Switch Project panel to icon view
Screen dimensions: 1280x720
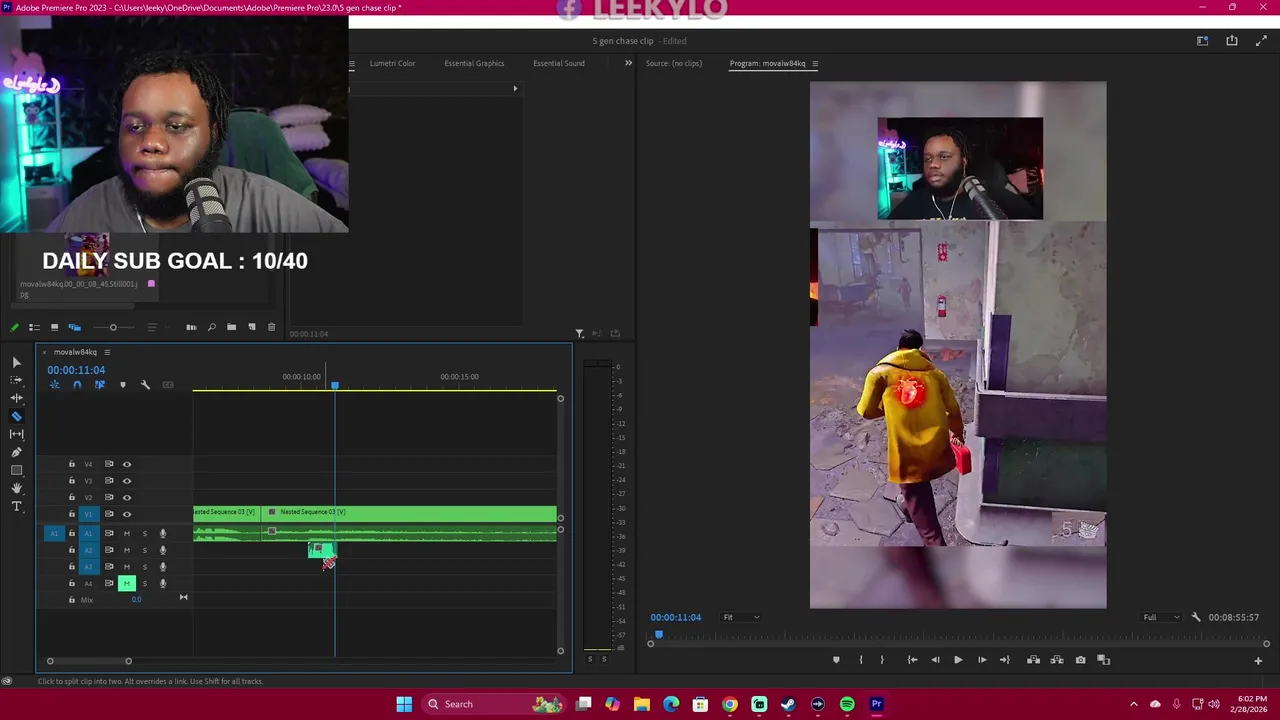[54, 327]
